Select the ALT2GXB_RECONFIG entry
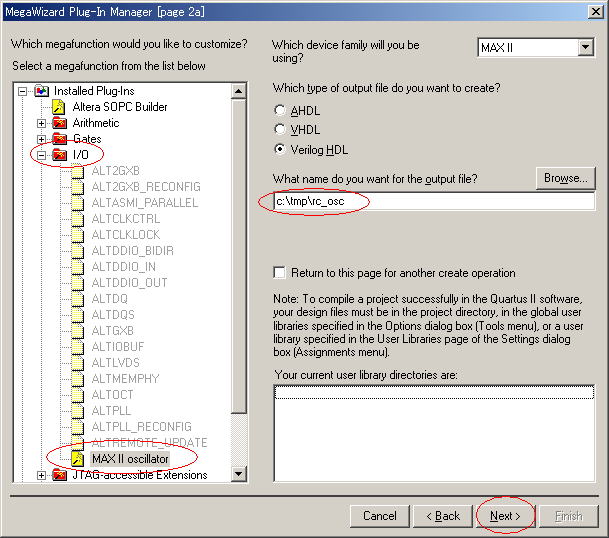The image size is (609, 538). point(146,187)
